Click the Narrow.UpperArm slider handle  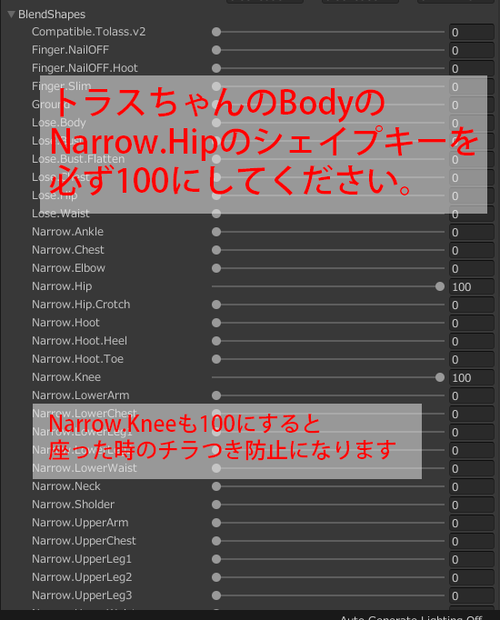(216, 523)
